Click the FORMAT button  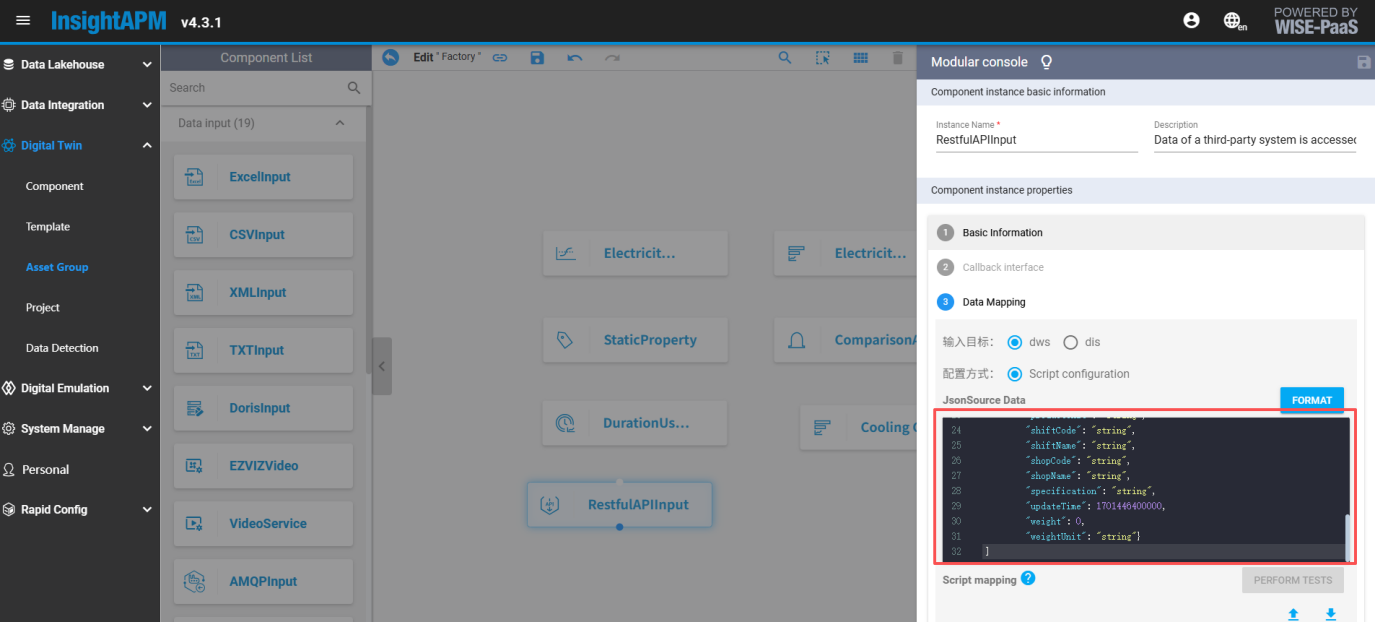(x=1311, y=400)
